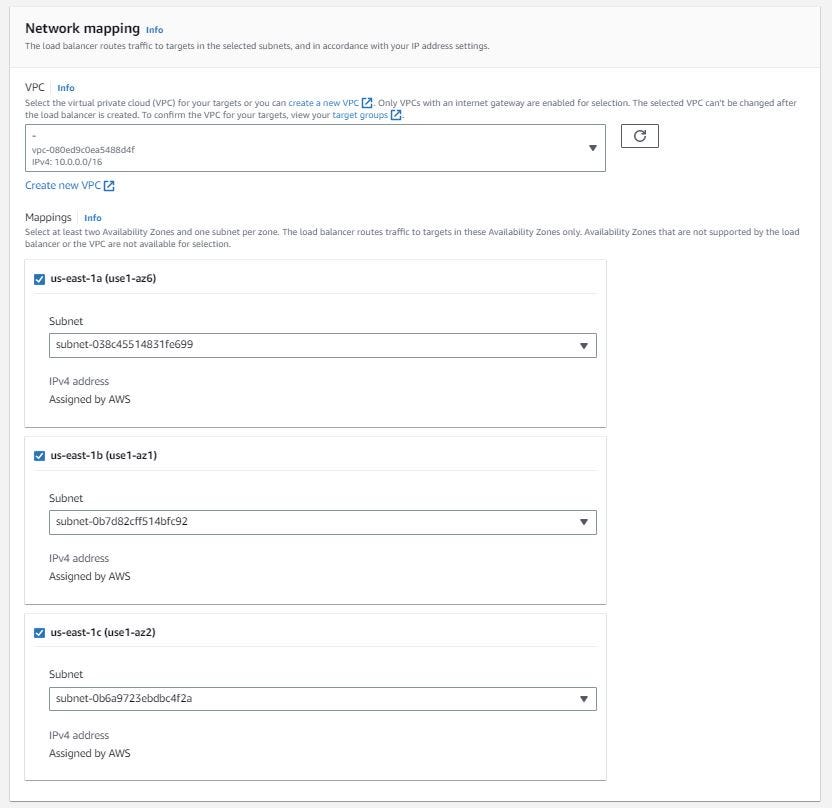Image resolution: width=832 pixels, height=808 pixels.
Task: Open Info link next to Mappings label
Action: [x=92, y=218]
